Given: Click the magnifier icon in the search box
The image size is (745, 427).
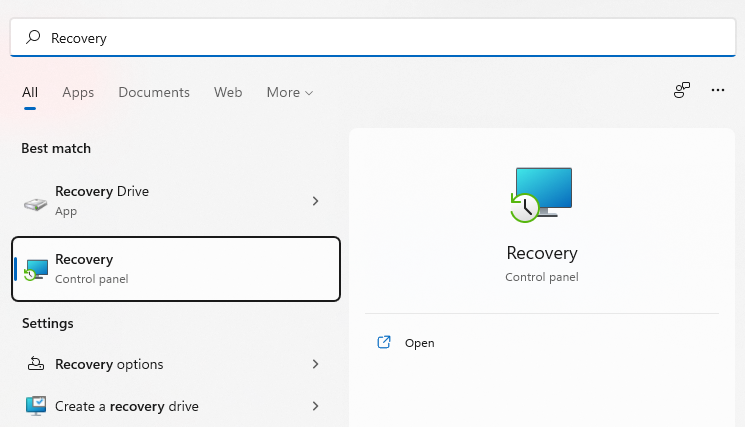Looking at the screenshot, I should pyautogui.click(x=33, y=37).
